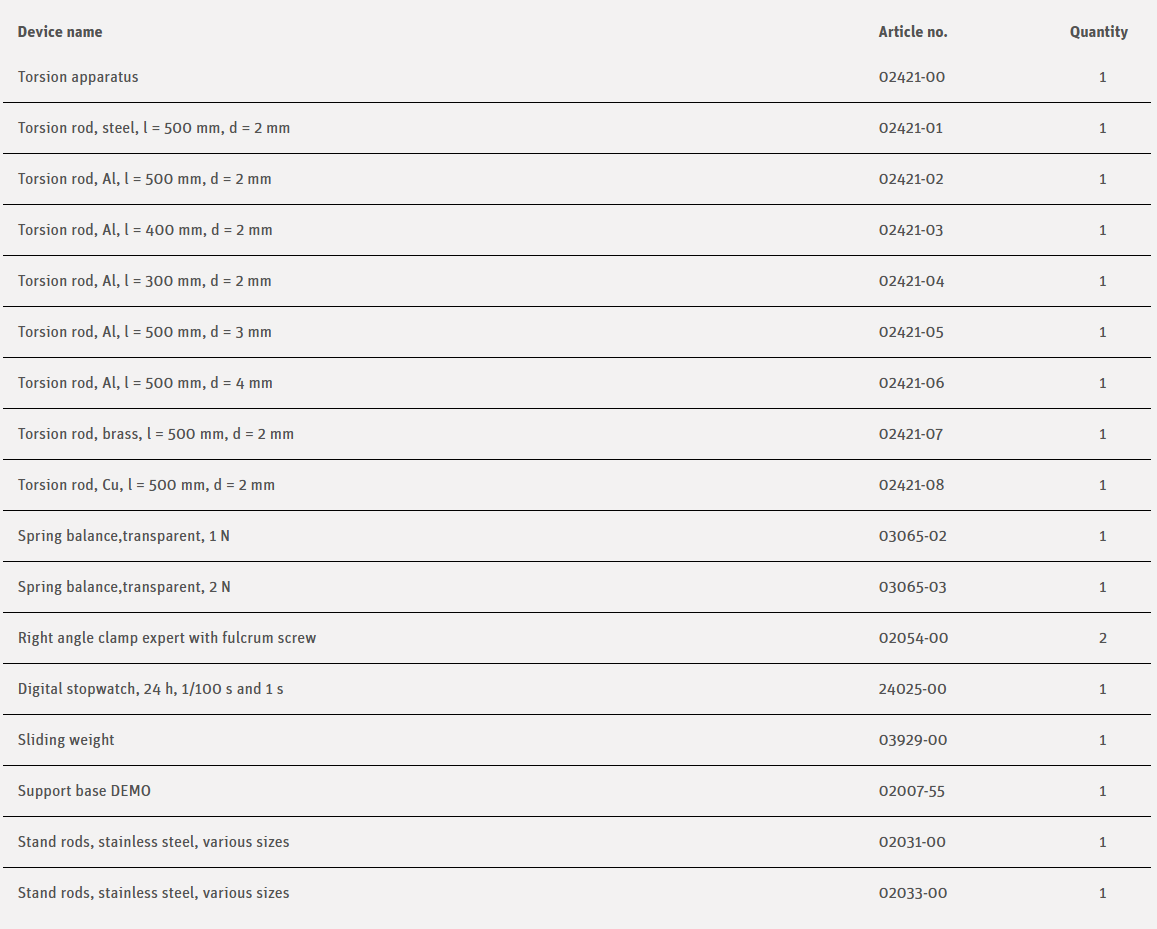Select the steel torsion rod entry
The image size is (1157, 929).
click(x=154, y=128)
